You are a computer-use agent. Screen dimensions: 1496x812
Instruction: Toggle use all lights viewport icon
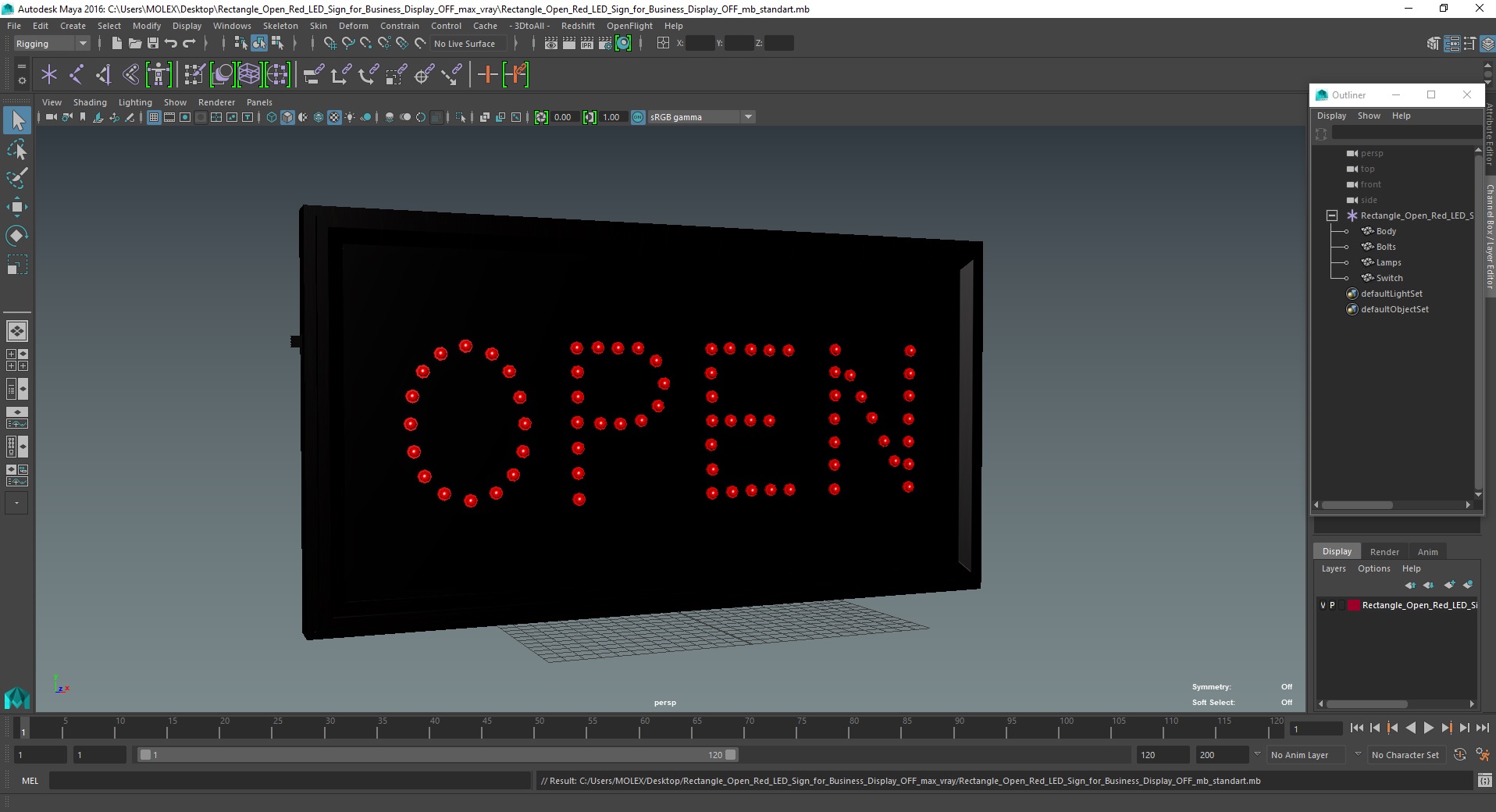[x=350, y=117]
